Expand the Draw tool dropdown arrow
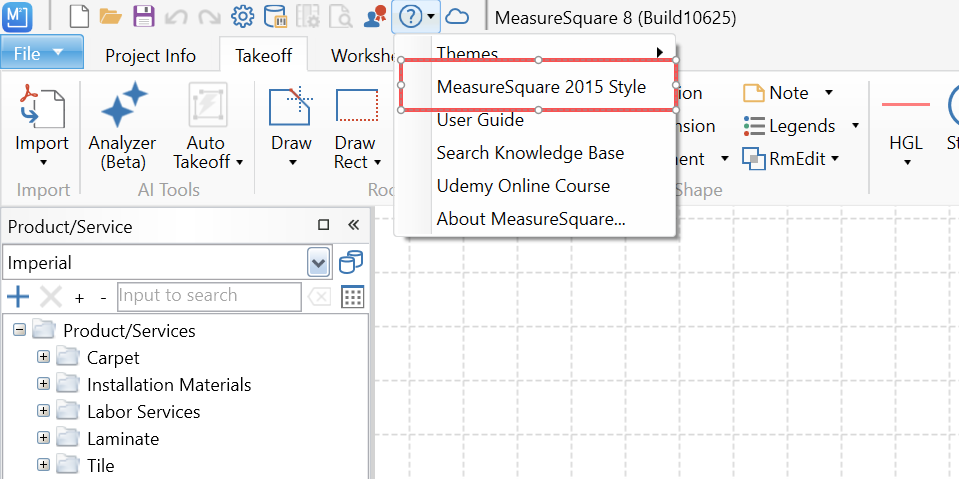 [x=292, y=163]
